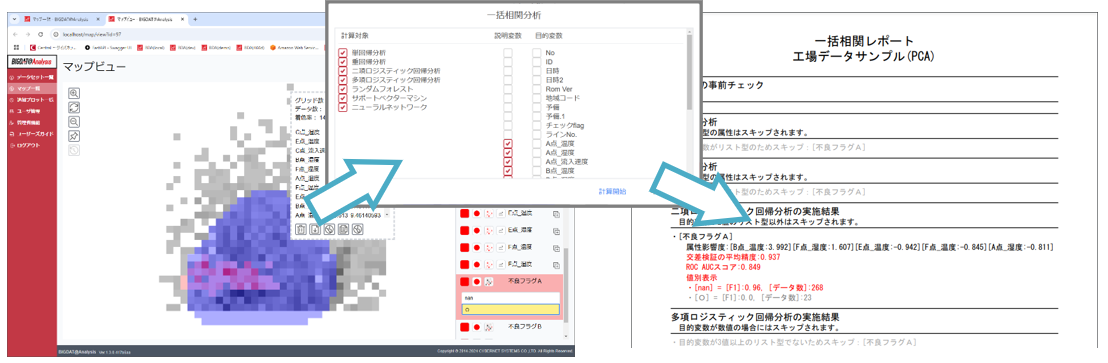Screen dimensions: 1108x363
Task: Click the Chrome new tab plus button
Action: (195, 19)
